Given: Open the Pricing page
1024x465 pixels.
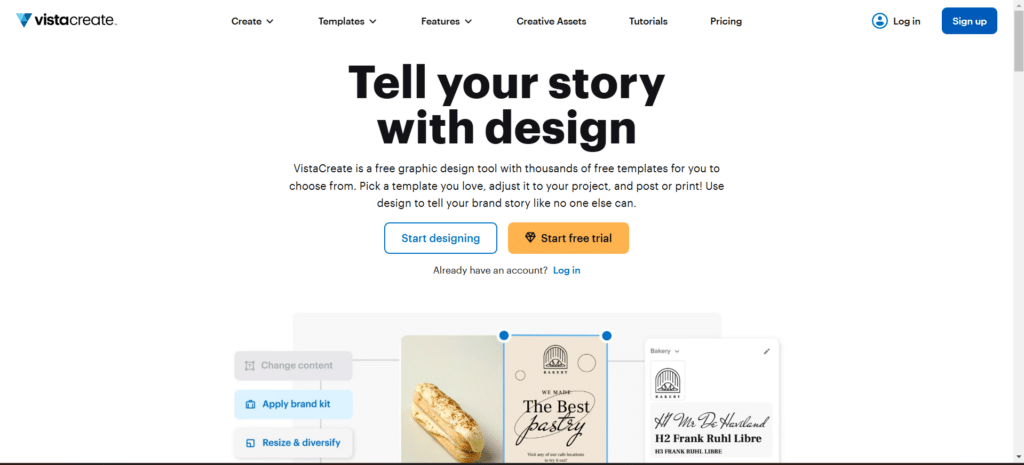Looking at the screenshot, I should 726,21.
